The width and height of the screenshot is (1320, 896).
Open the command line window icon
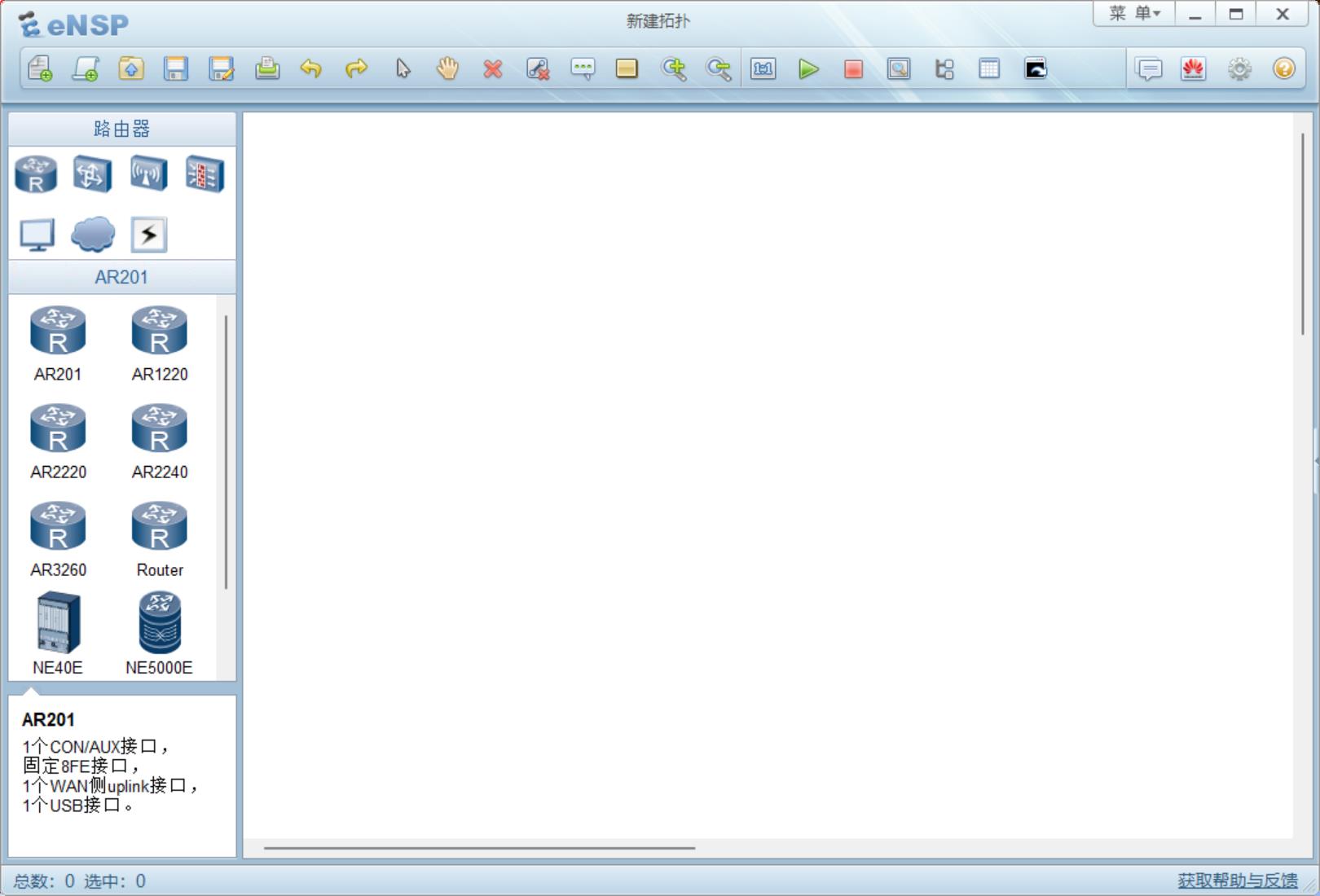1035,68
